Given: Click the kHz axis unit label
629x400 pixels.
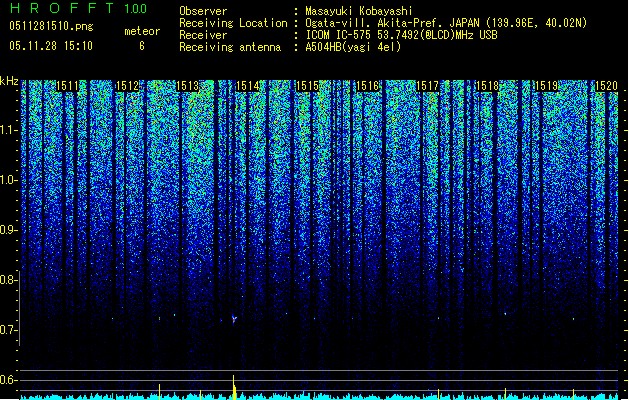Looking at the screenshot, I should point(9,81).
